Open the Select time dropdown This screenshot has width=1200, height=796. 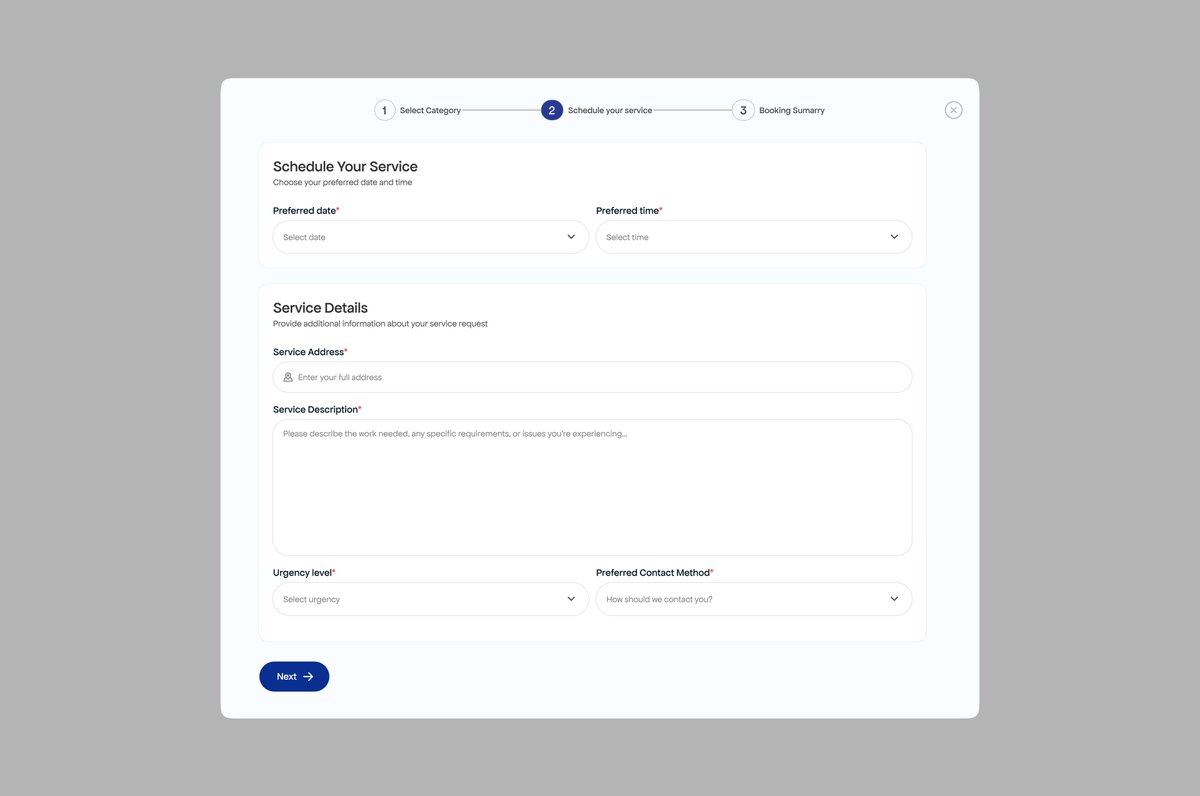point(754,237)
